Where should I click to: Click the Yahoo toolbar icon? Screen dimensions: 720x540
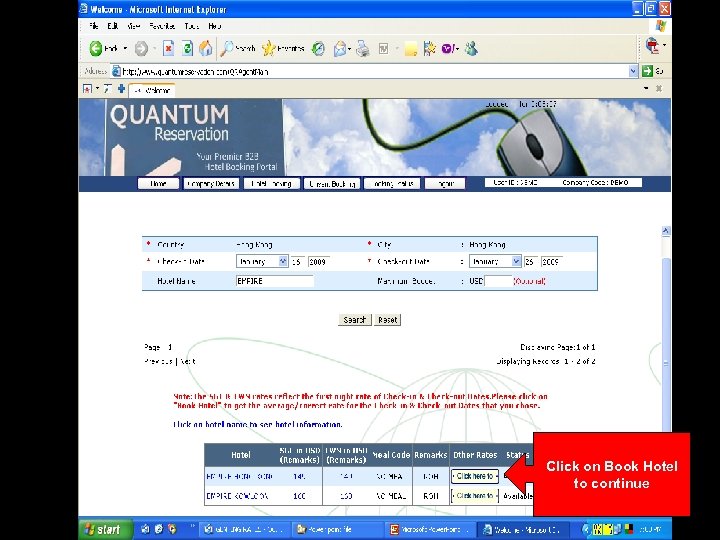pyautogui.click(x=448, y=48)
